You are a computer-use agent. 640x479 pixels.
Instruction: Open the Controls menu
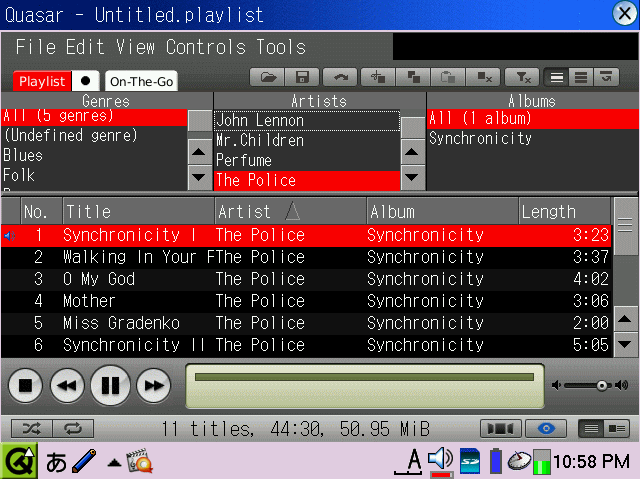(x=206, y=47)
